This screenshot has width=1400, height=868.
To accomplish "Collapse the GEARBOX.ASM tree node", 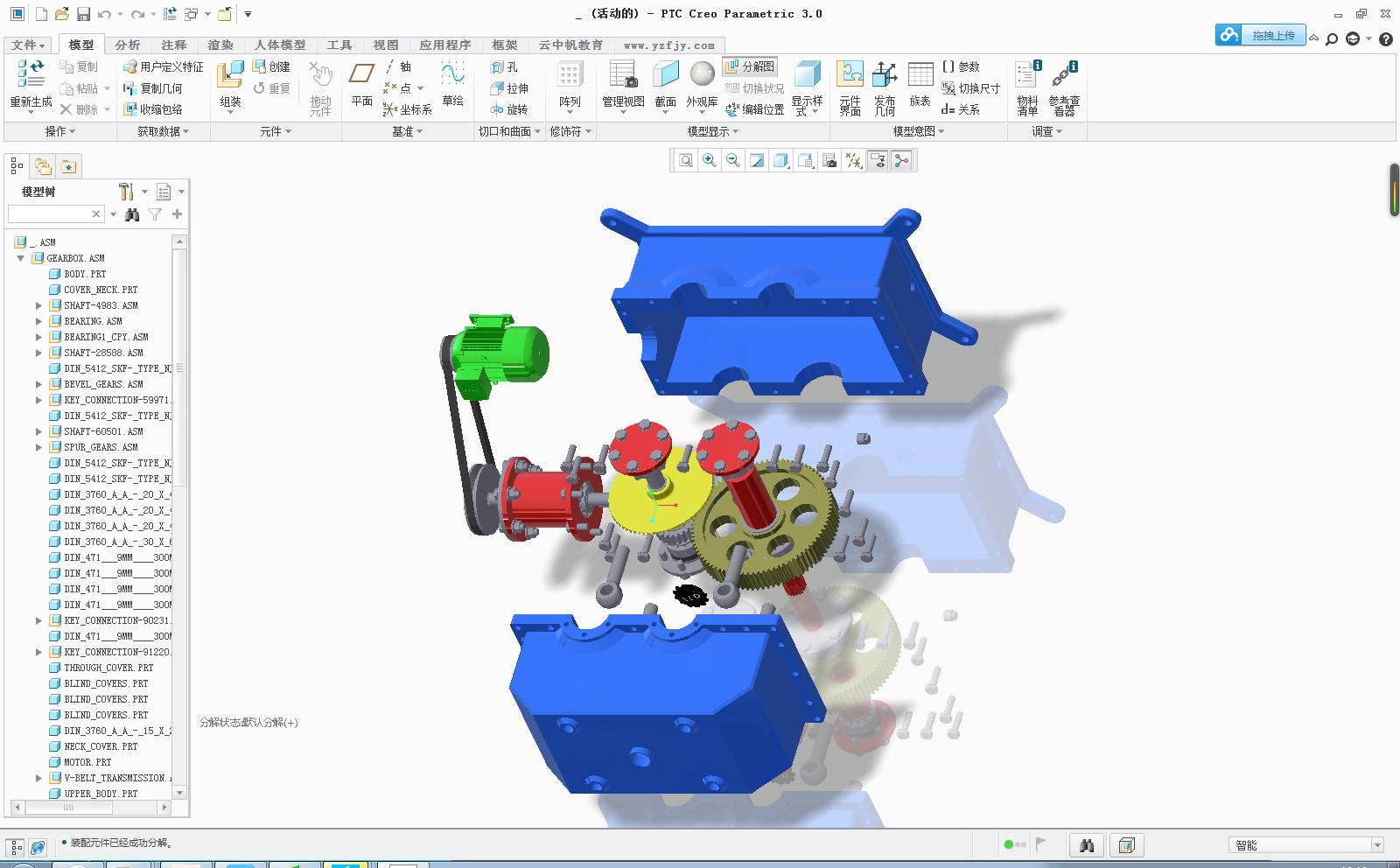I will point(21,258).
